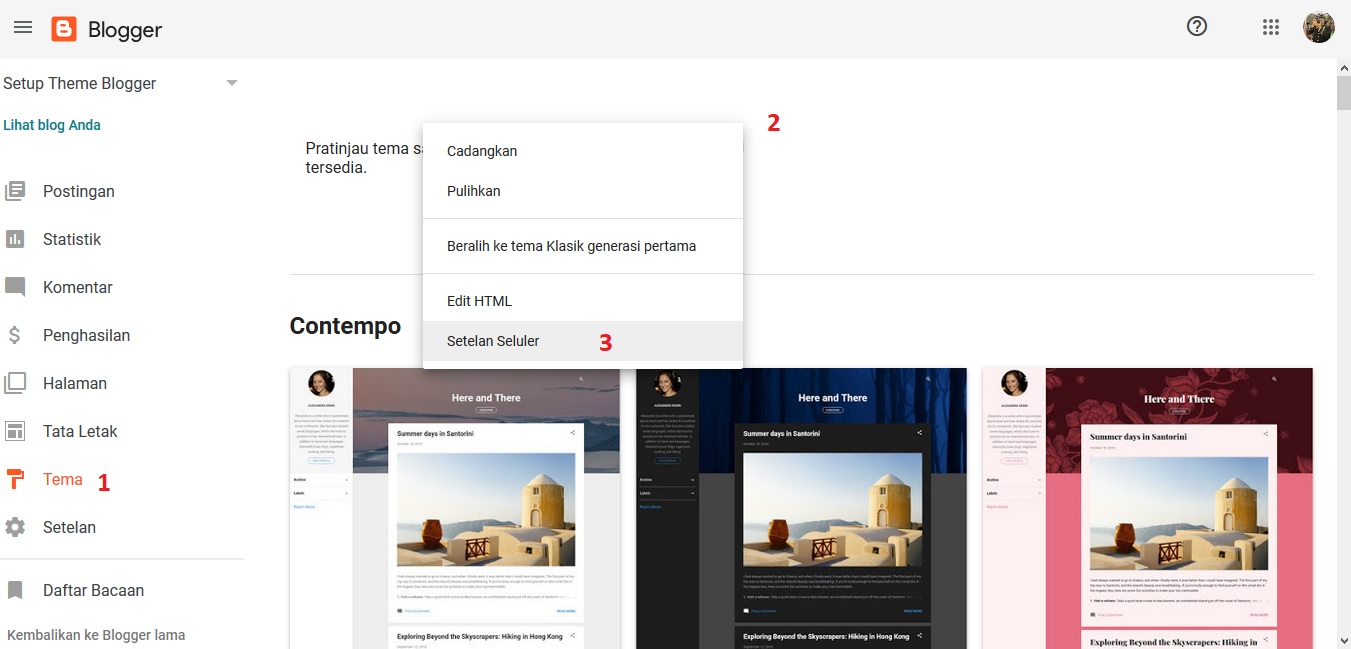The height and width of the screenshot is (649, 1351).
Task: Choose Pulihkan from the theme menu
Action: [x=583, y=191]
